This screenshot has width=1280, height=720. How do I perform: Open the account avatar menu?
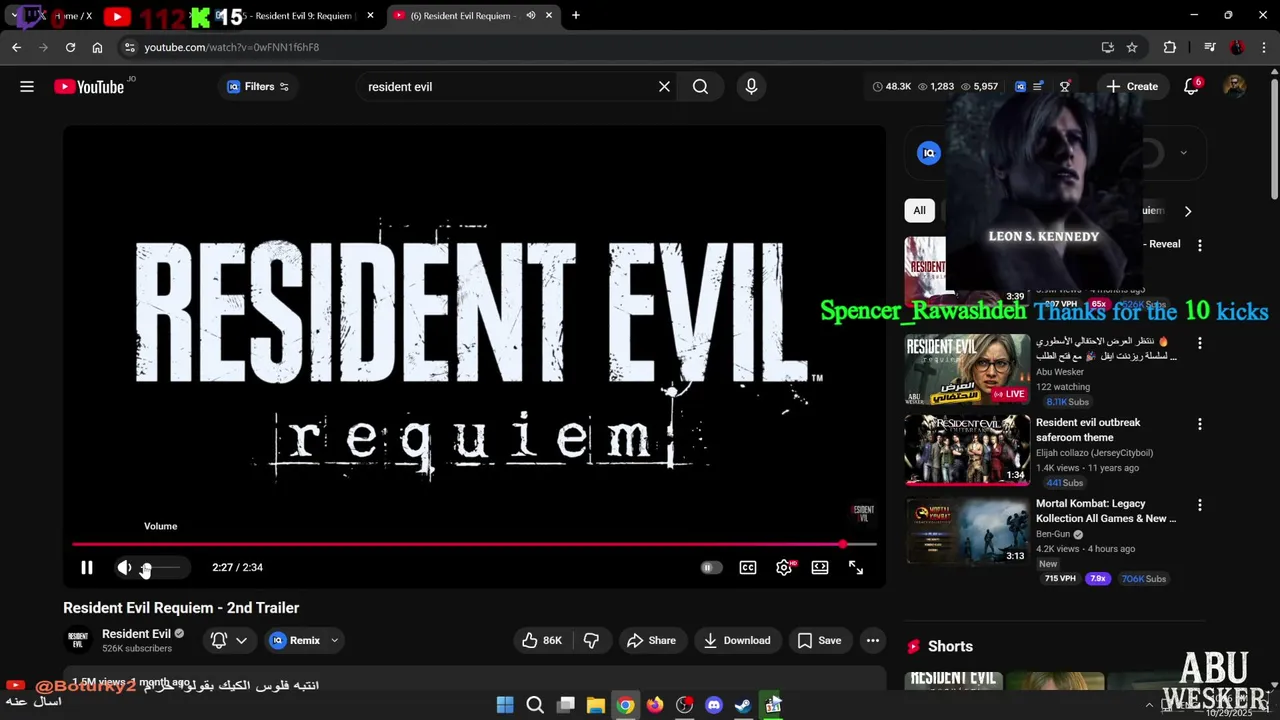point(1235,87)
